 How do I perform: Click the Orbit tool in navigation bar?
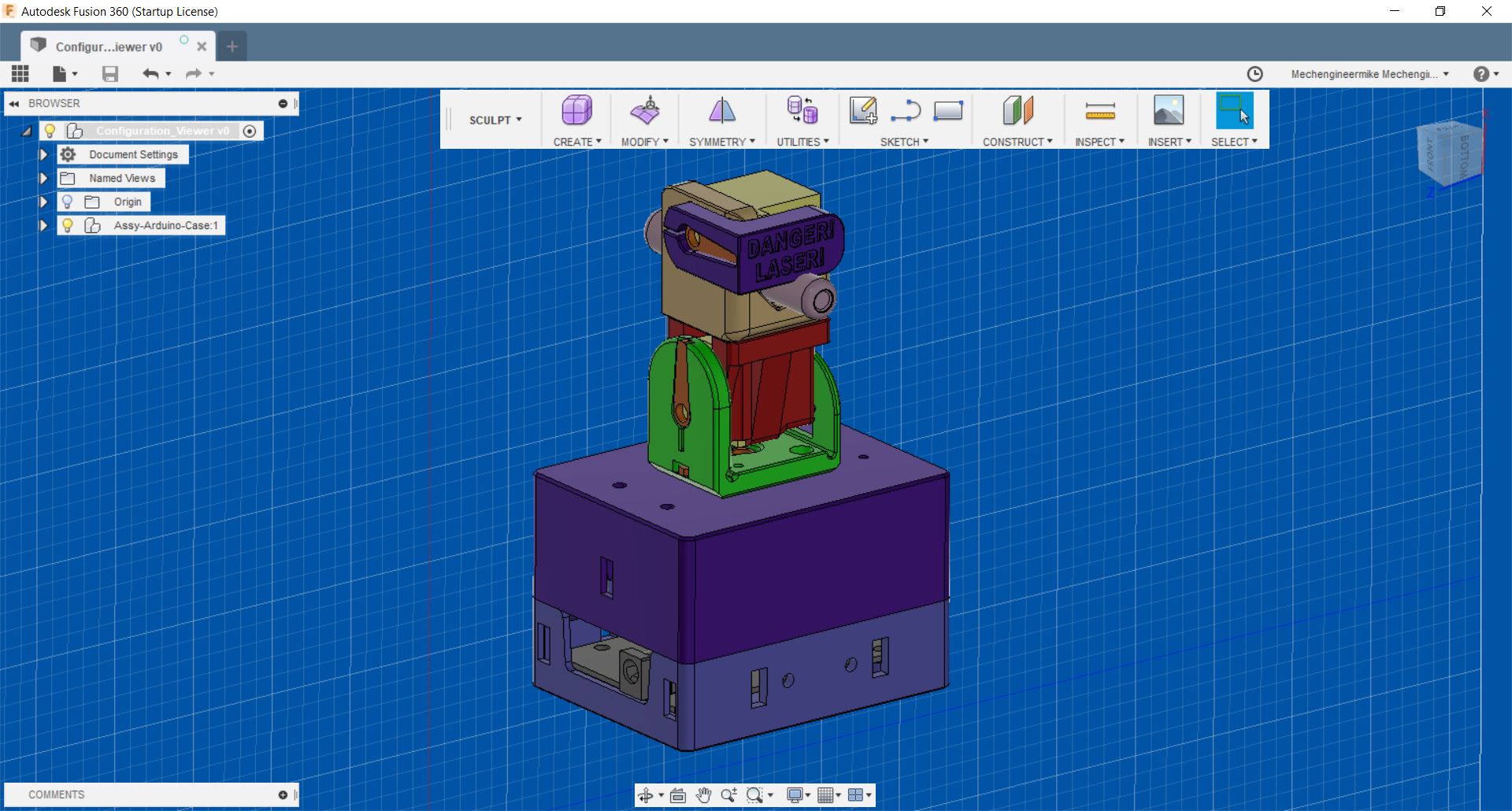646,795
